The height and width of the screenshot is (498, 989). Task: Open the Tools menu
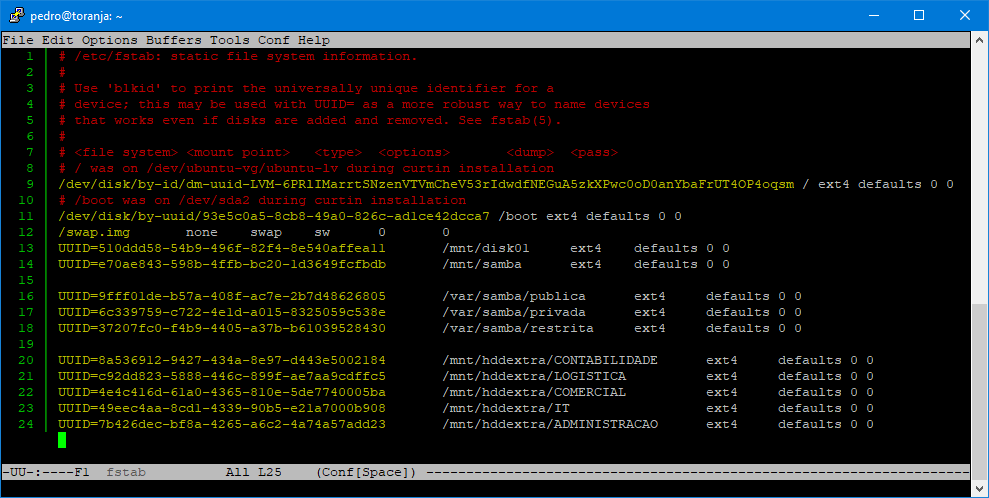point(230,40)
